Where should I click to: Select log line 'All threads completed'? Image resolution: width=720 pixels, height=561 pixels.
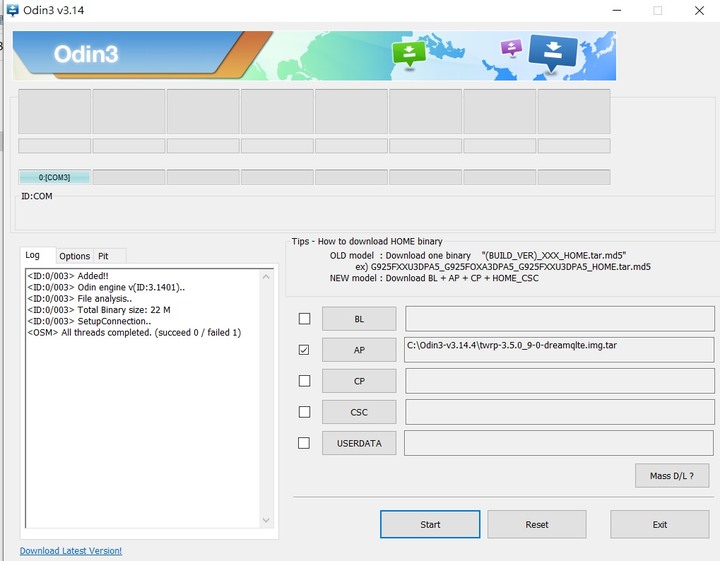click(134, 332)
